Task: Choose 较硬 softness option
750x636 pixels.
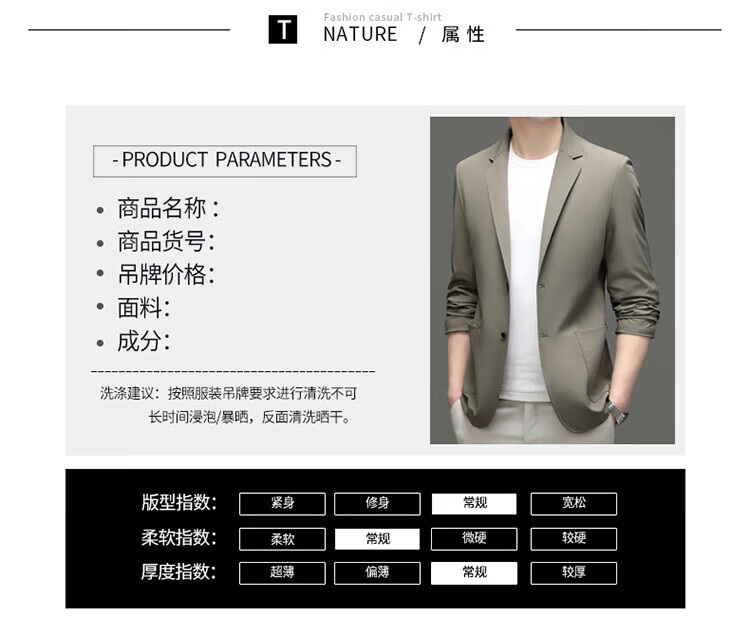Action: pos(574,539)
